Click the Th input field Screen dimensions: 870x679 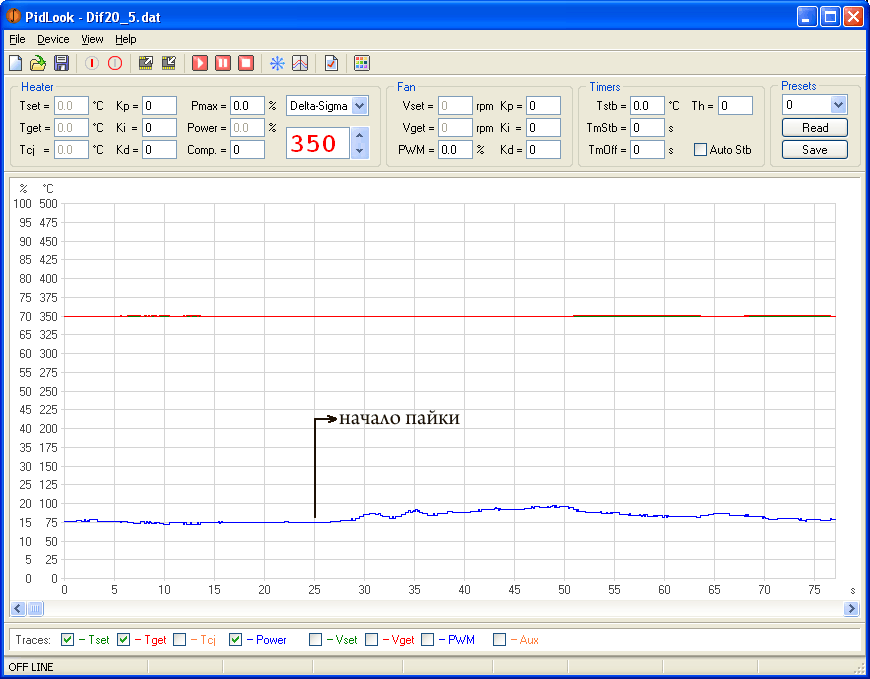[736, 105]
